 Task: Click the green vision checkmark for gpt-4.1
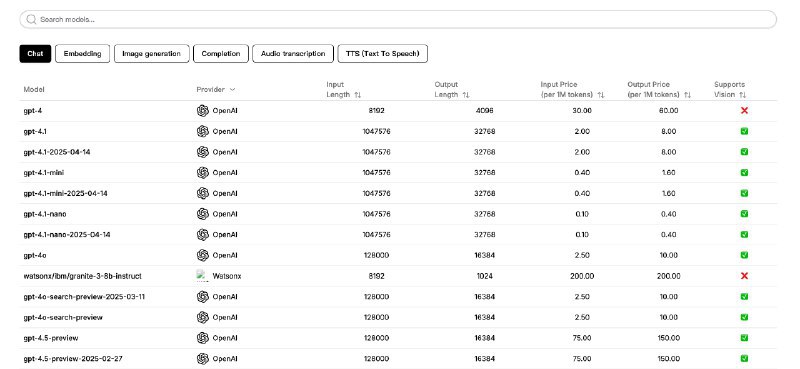pos(744,131)
